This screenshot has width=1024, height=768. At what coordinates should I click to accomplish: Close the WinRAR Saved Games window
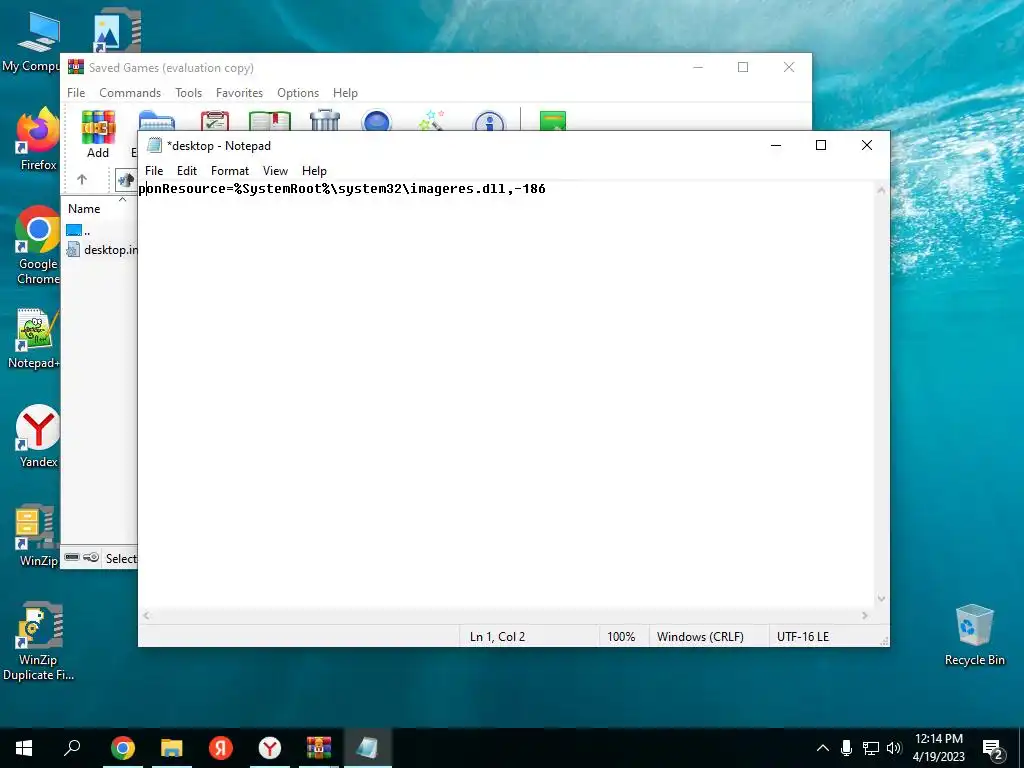(789, 67)
